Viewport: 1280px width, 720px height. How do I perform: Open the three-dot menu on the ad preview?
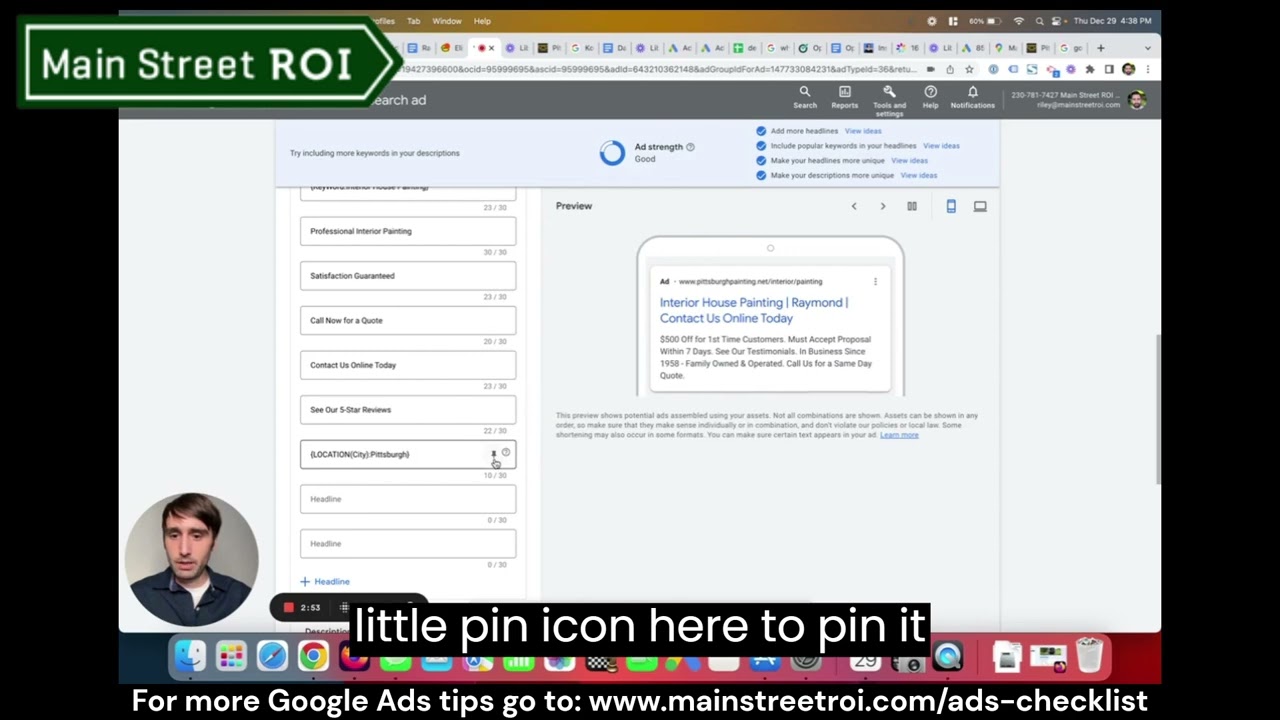(x=875, y=281)
